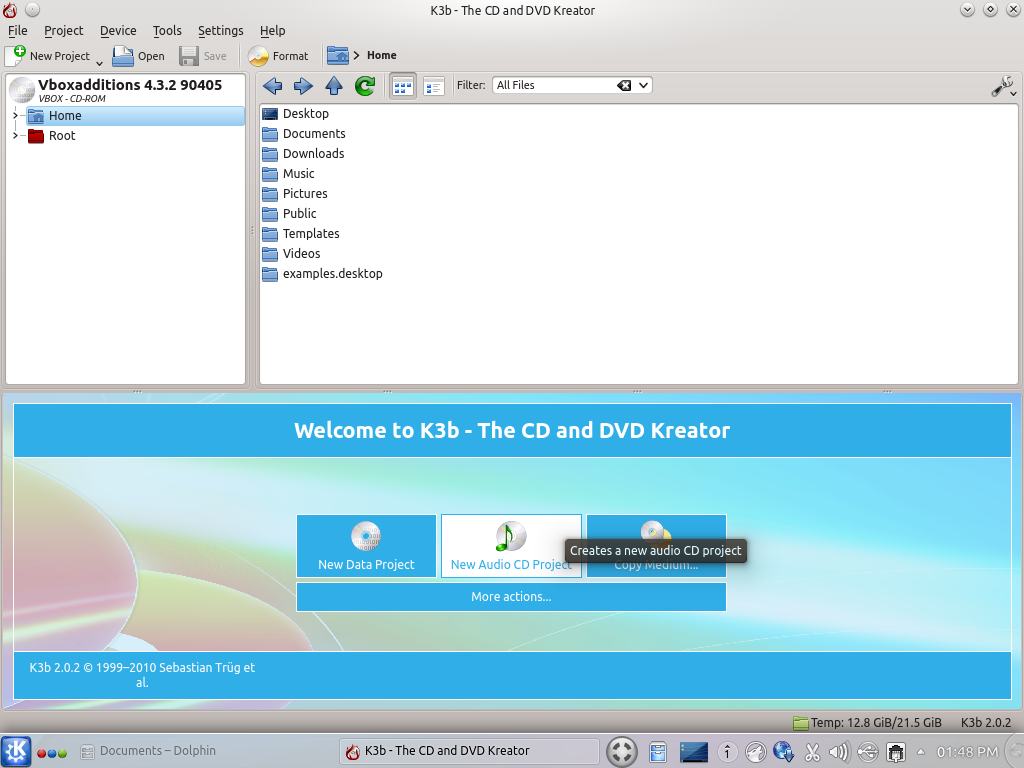
Task: Select the Videos folder
Action: 291,253
